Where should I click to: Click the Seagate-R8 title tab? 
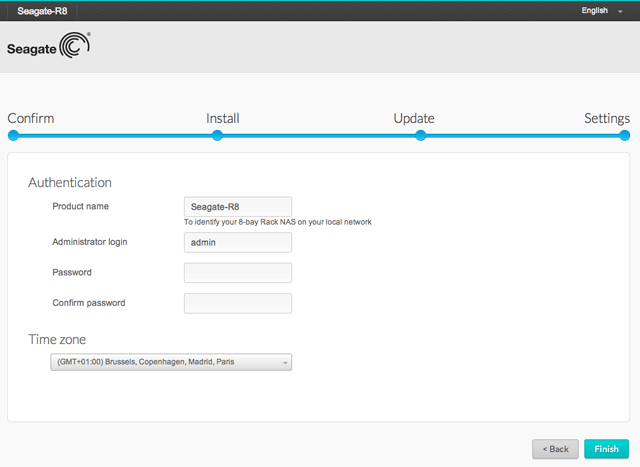tap(42, 11)
